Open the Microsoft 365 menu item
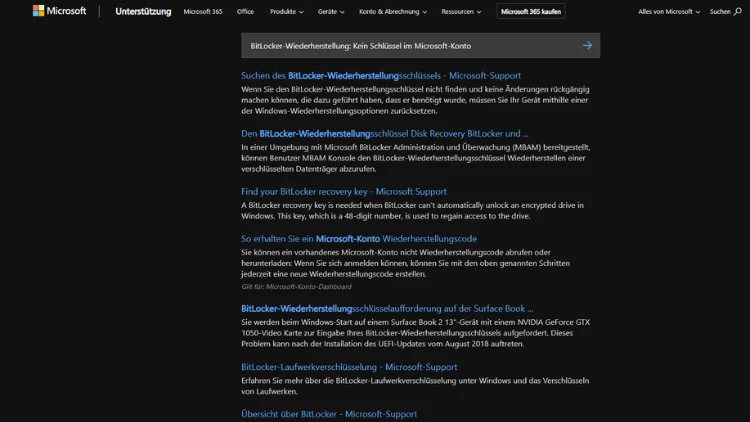Viewport: 750px width, 422px height. pyautogui.click(x=203, y=11)
